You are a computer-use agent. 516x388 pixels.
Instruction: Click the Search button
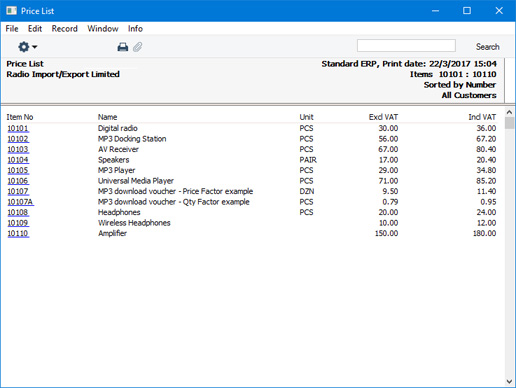coord(488,47)
